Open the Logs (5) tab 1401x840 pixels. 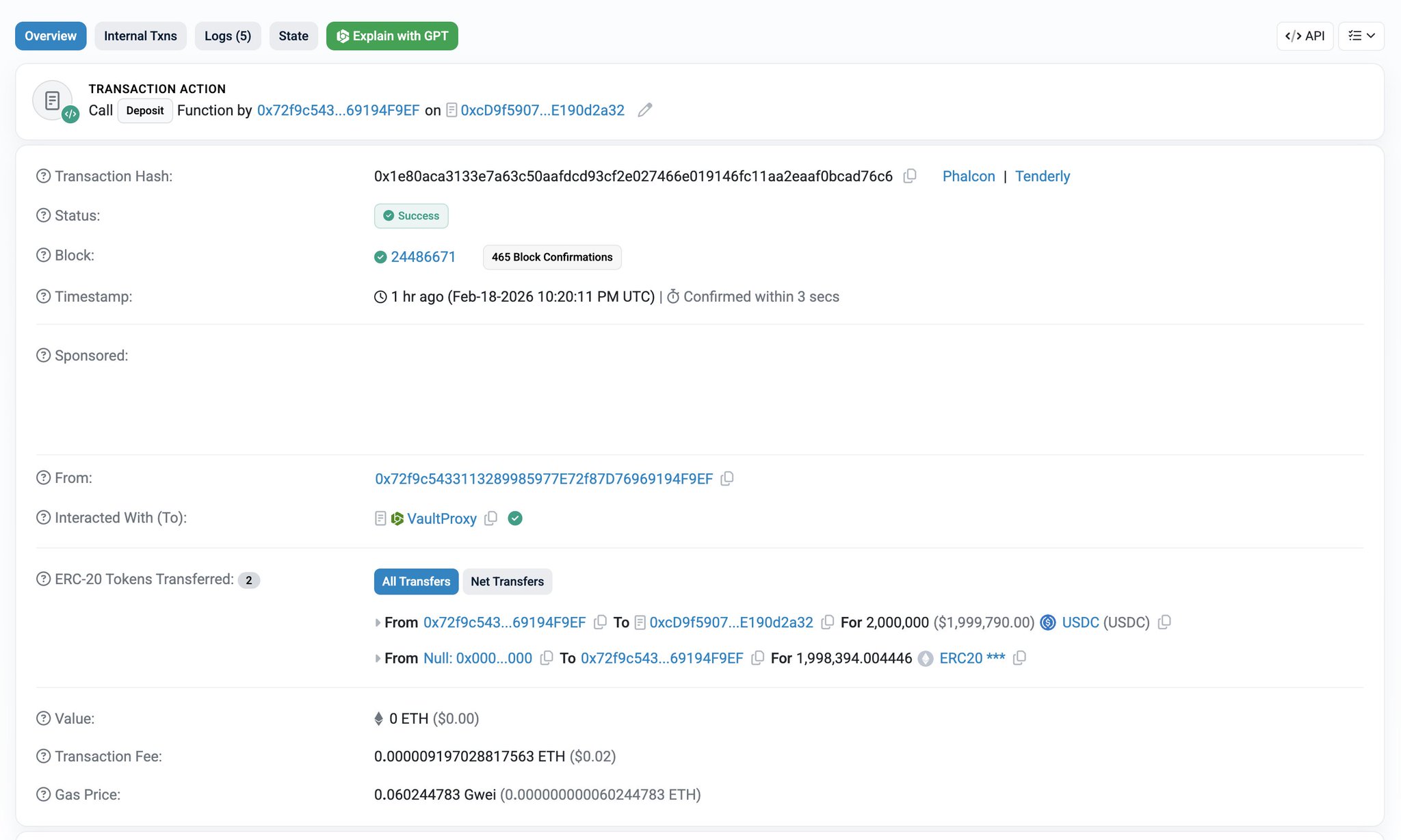tap(227, 36)
